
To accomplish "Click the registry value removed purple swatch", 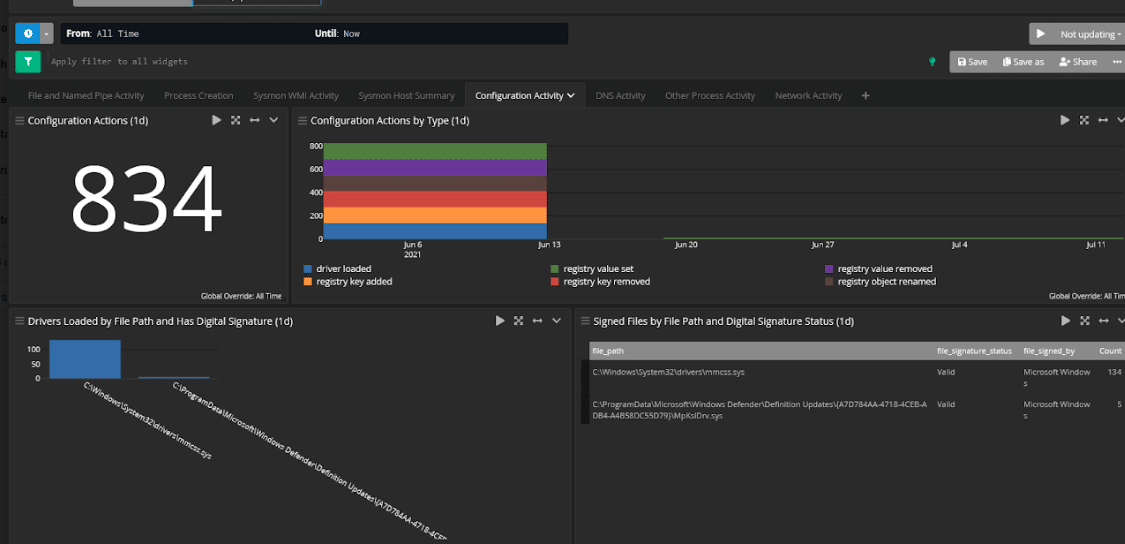I will click(x=829, y=269).
